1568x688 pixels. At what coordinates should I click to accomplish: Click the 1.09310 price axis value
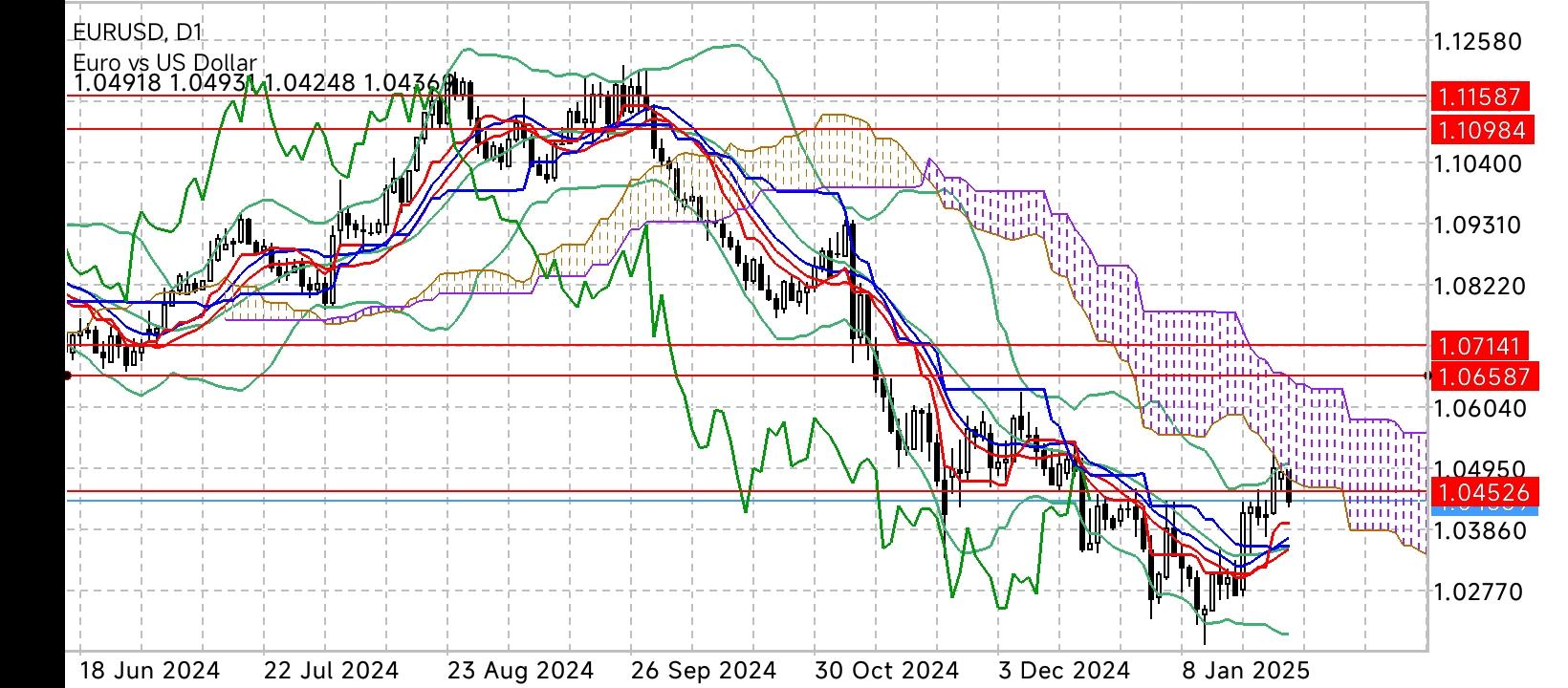[1478, 225]
